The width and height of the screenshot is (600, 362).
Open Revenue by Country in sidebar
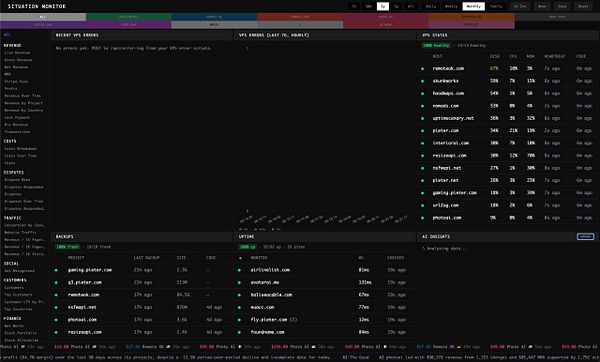[x=23, y=110]
